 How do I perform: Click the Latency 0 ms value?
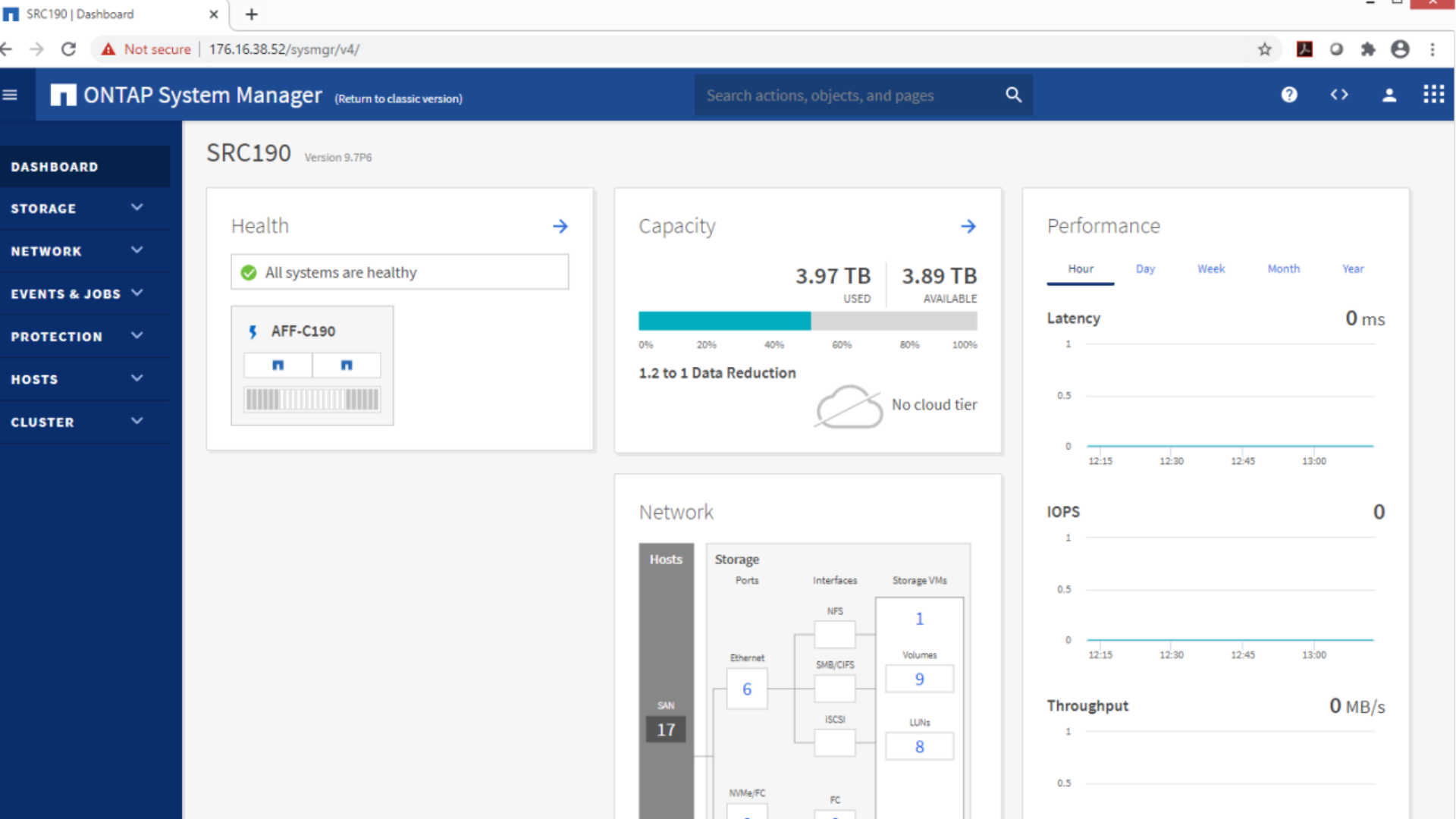click(x=1365, y=318)
